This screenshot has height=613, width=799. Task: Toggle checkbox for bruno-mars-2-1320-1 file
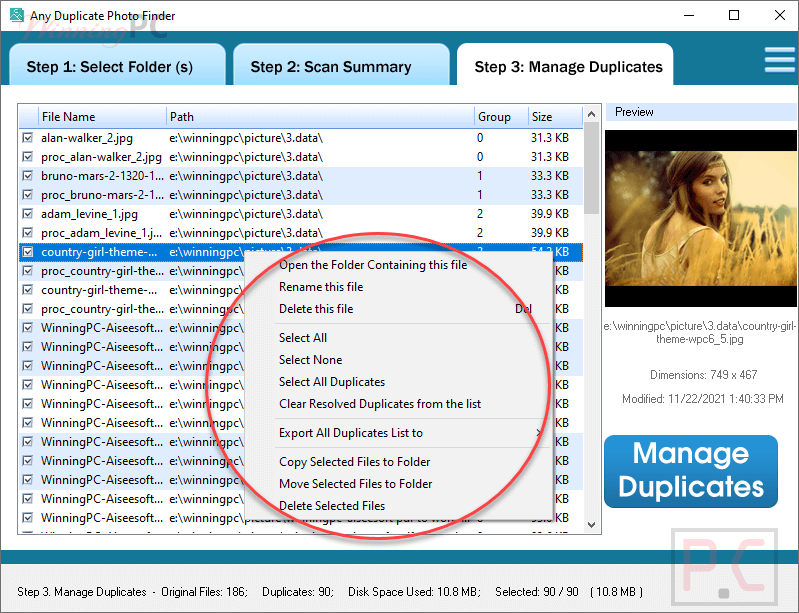28,176
